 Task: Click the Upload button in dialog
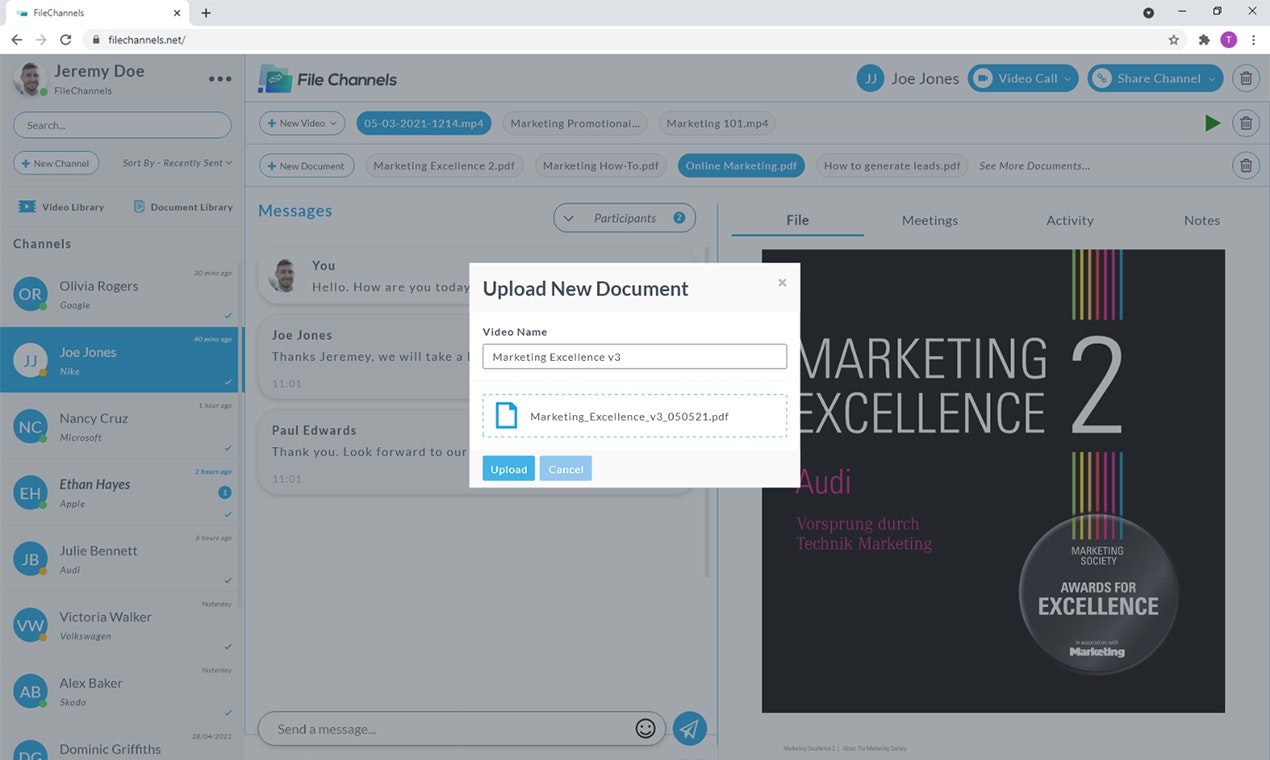pyautogui.click(x=508, y=469)
